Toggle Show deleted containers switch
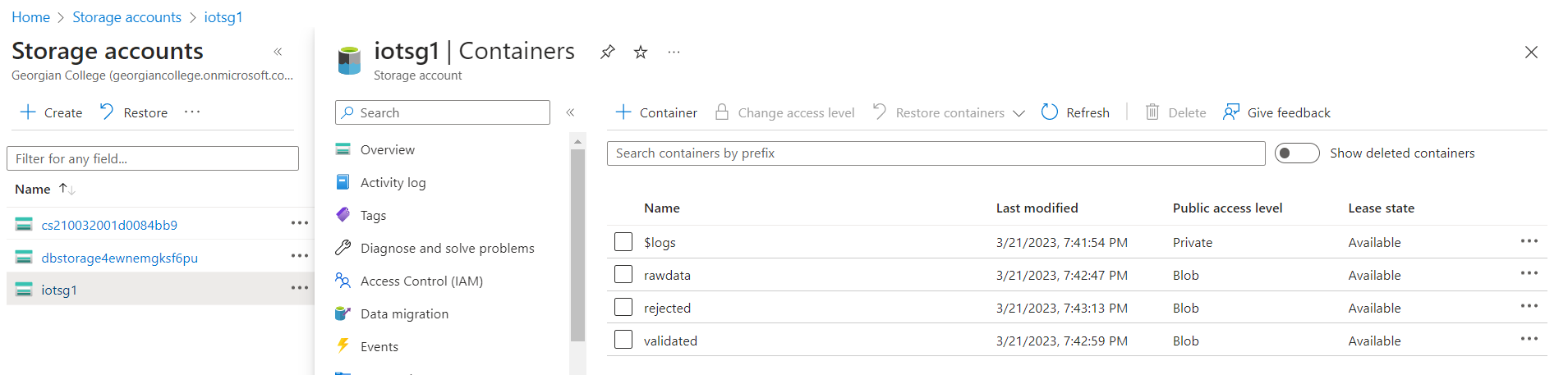 click(1296, 153)
